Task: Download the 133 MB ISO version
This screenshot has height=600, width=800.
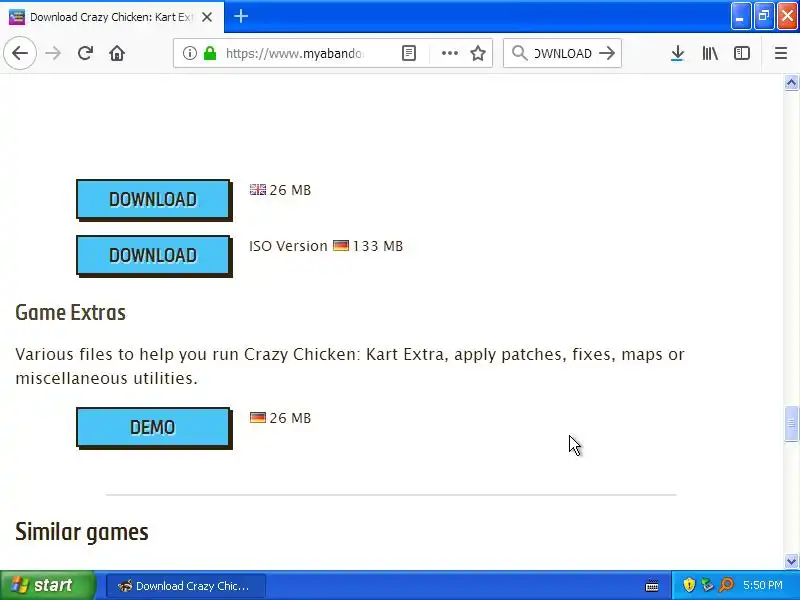Action: (x=153, y=255)
